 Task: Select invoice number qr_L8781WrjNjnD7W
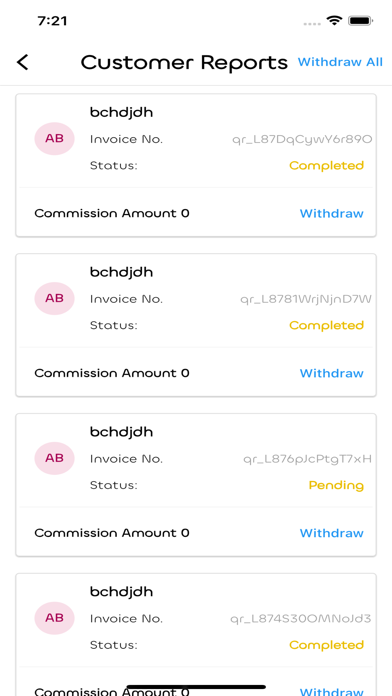coord(306,300)
